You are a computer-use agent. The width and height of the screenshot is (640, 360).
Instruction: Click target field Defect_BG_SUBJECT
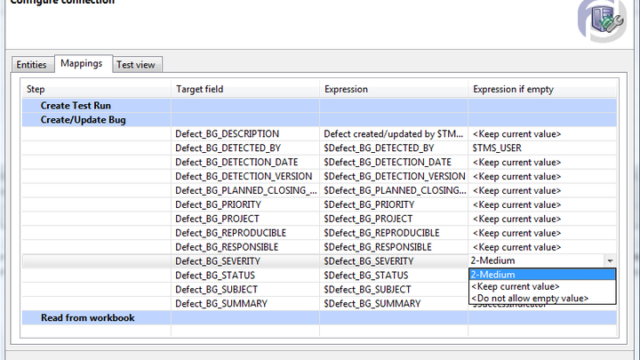[217, 289]
